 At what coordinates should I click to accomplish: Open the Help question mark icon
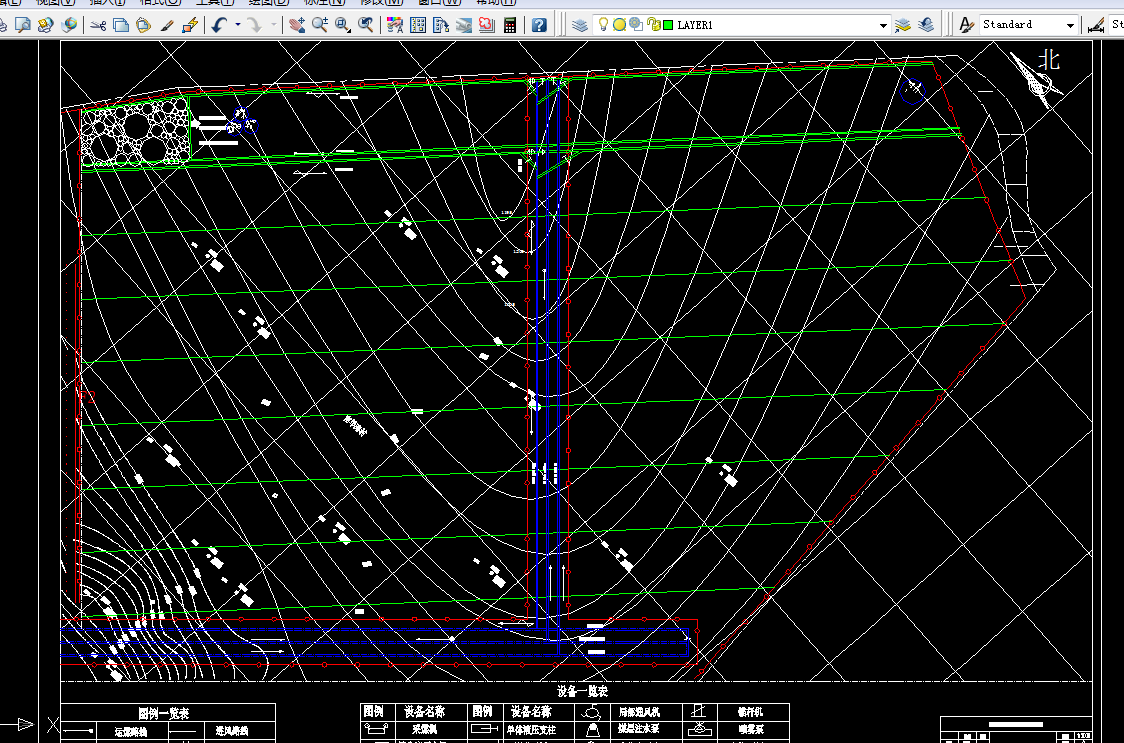pos(540,25)
